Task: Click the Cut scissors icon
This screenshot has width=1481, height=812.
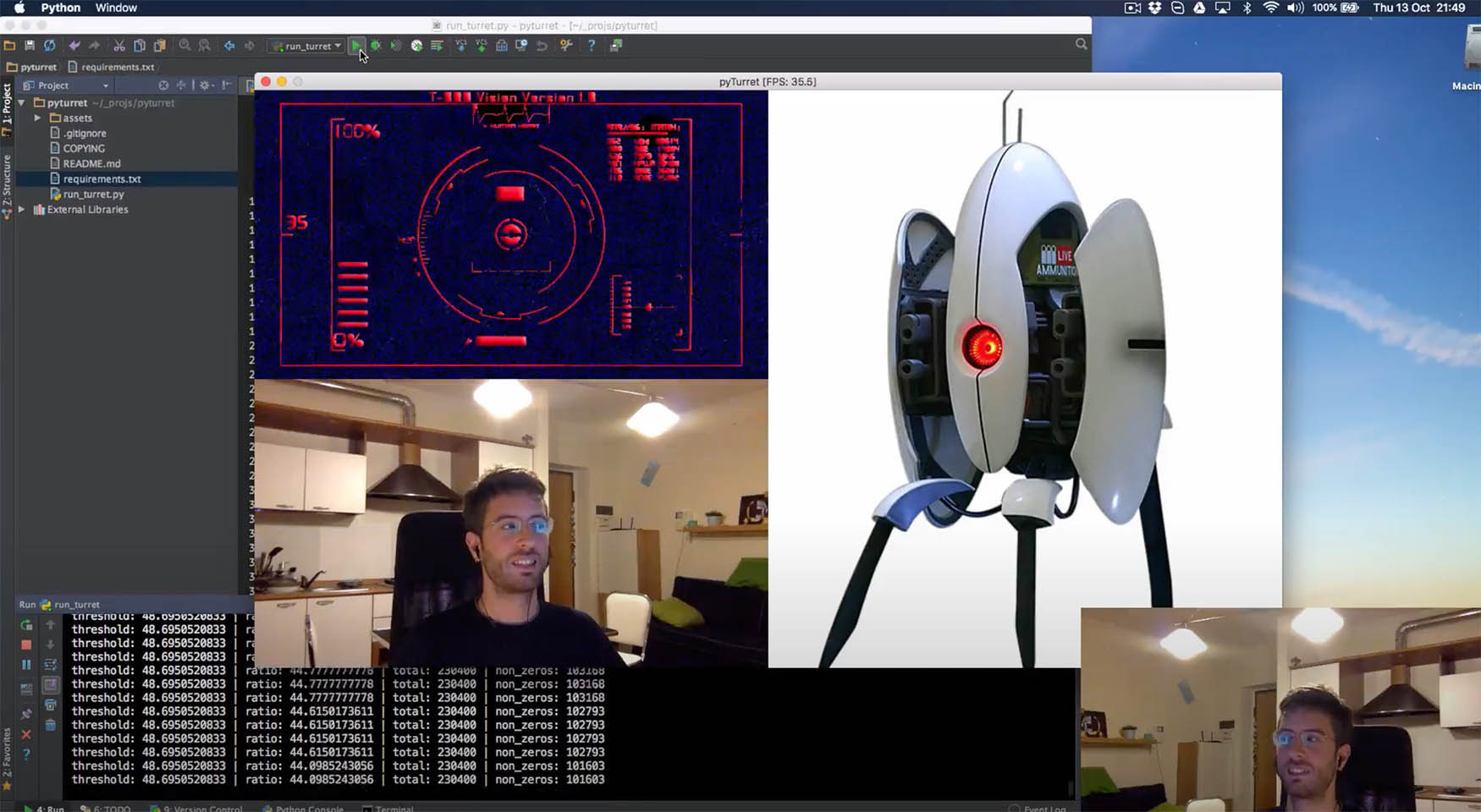Action: pyautogui.click(x=119, y=46)
